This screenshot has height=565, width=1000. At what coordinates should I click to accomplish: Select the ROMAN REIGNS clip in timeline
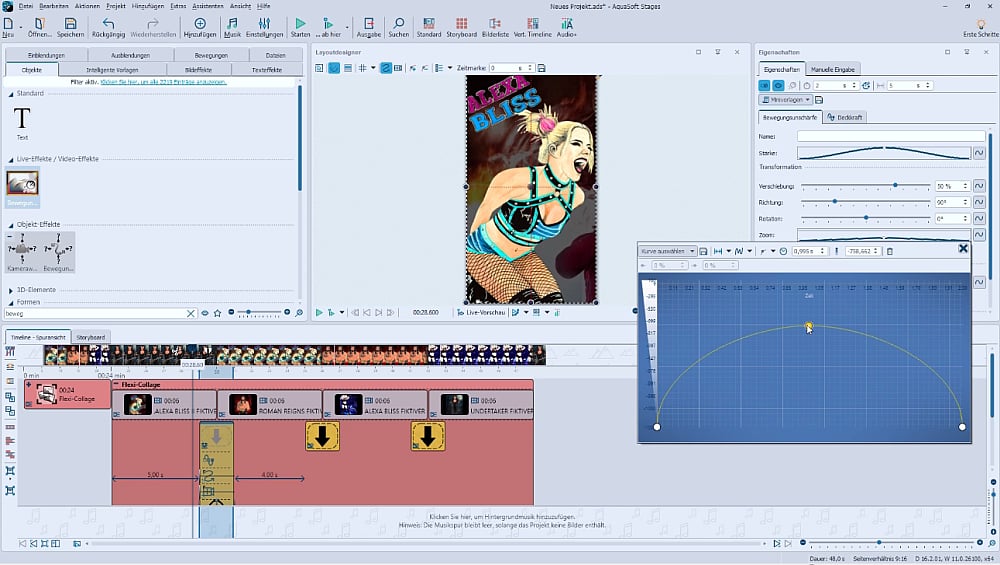coord(270,404)
